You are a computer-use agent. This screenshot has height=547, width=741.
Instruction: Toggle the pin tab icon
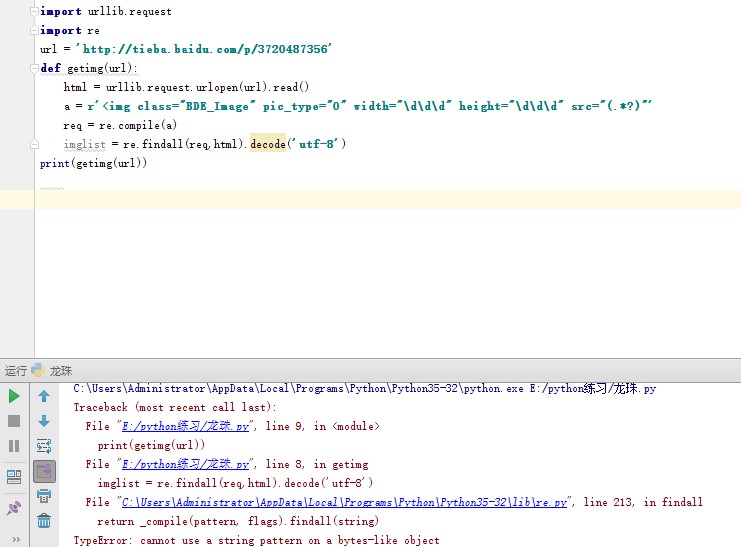click(x=14, y=508)
